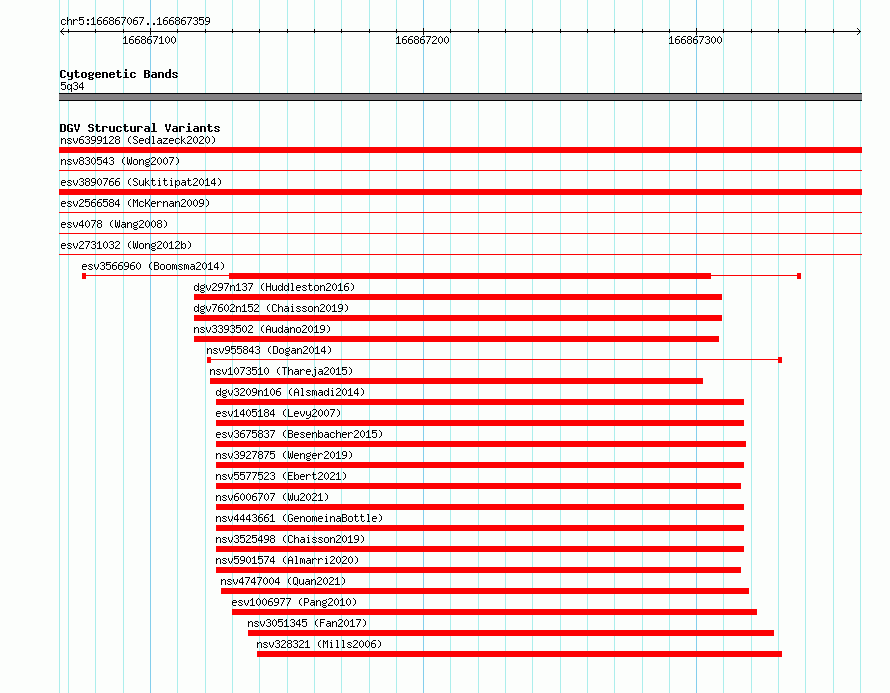890x693 pixels.
Task: Click the nsv328321 (Mills2006) label
Action: [319, 644]
